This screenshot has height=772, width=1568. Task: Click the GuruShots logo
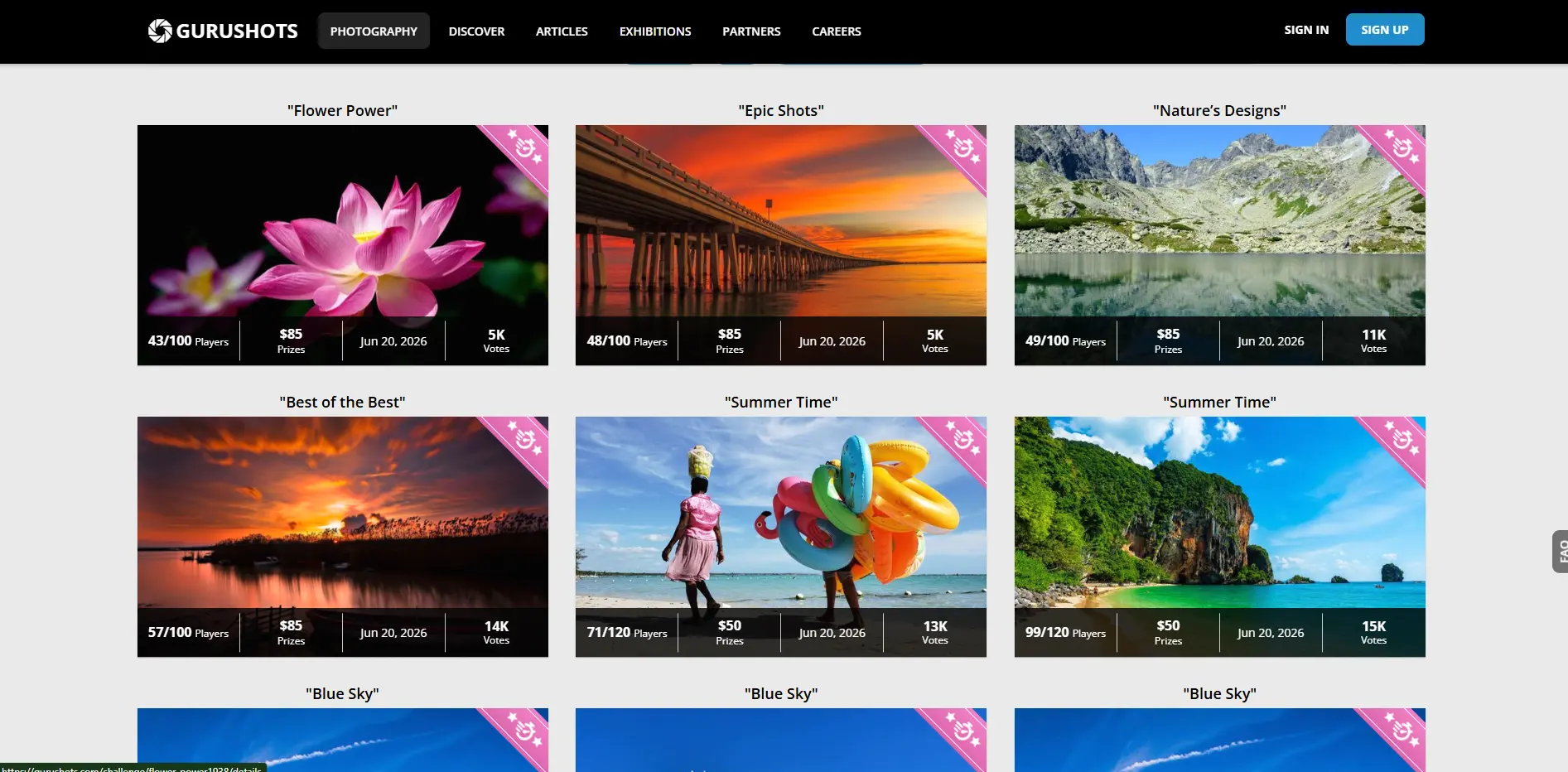(x=223, y=31)
